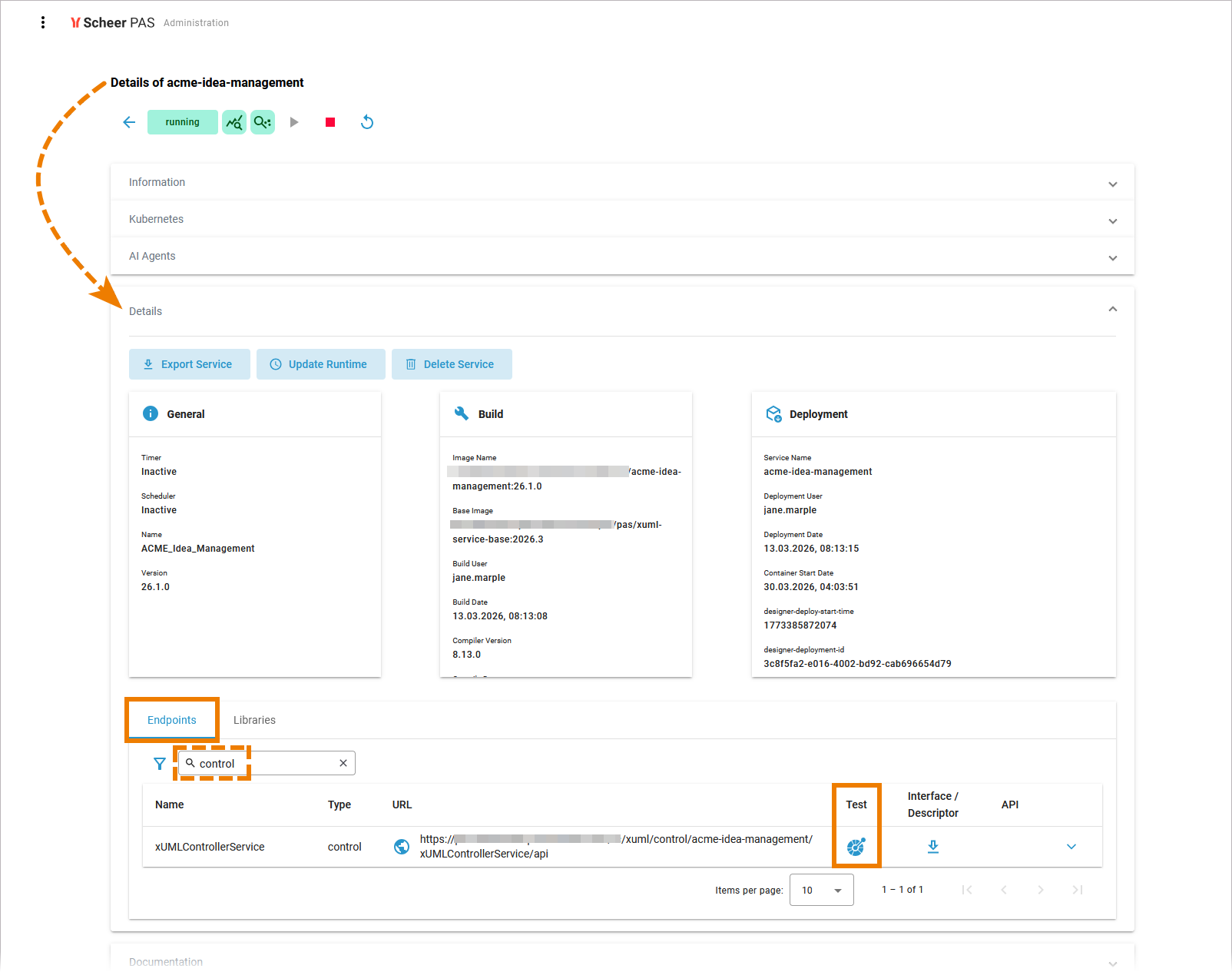This screenshot has width=1232, height=972.
Task: Click the Delete Service button
Action: (x=452, y=364)
